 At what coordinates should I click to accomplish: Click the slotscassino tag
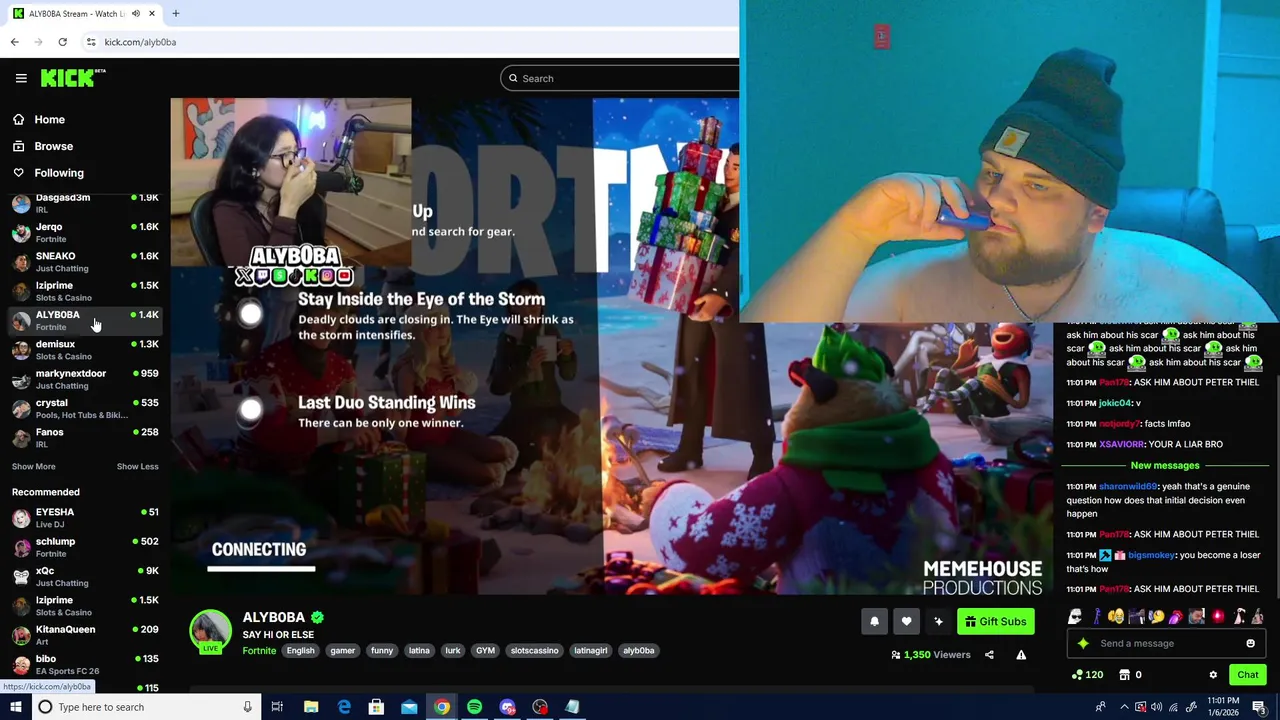(534, 651)
